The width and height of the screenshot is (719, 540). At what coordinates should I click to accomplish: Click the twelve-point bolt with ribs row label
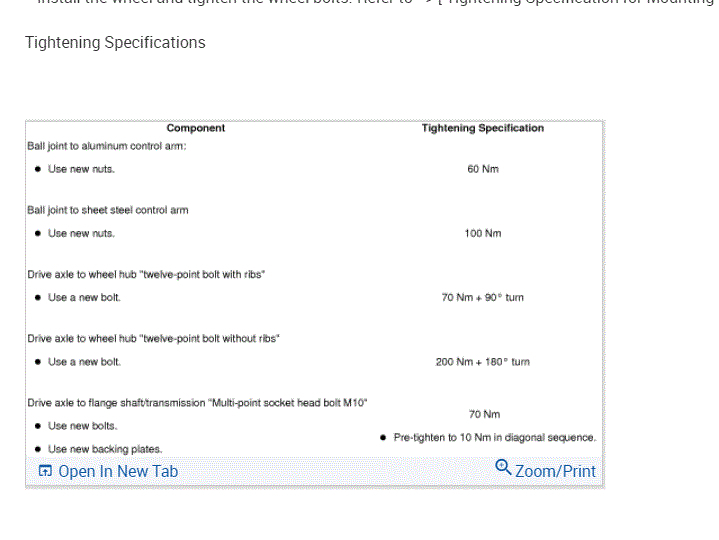coord(146,274)
